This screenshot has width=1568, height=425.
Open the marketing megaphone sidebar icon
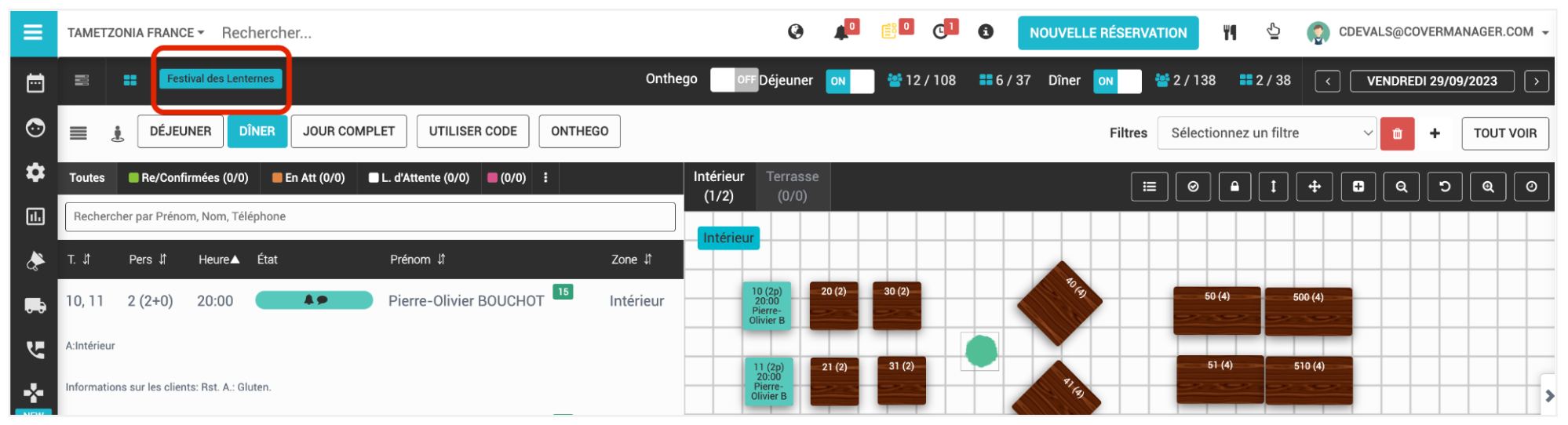pos(35,260)
